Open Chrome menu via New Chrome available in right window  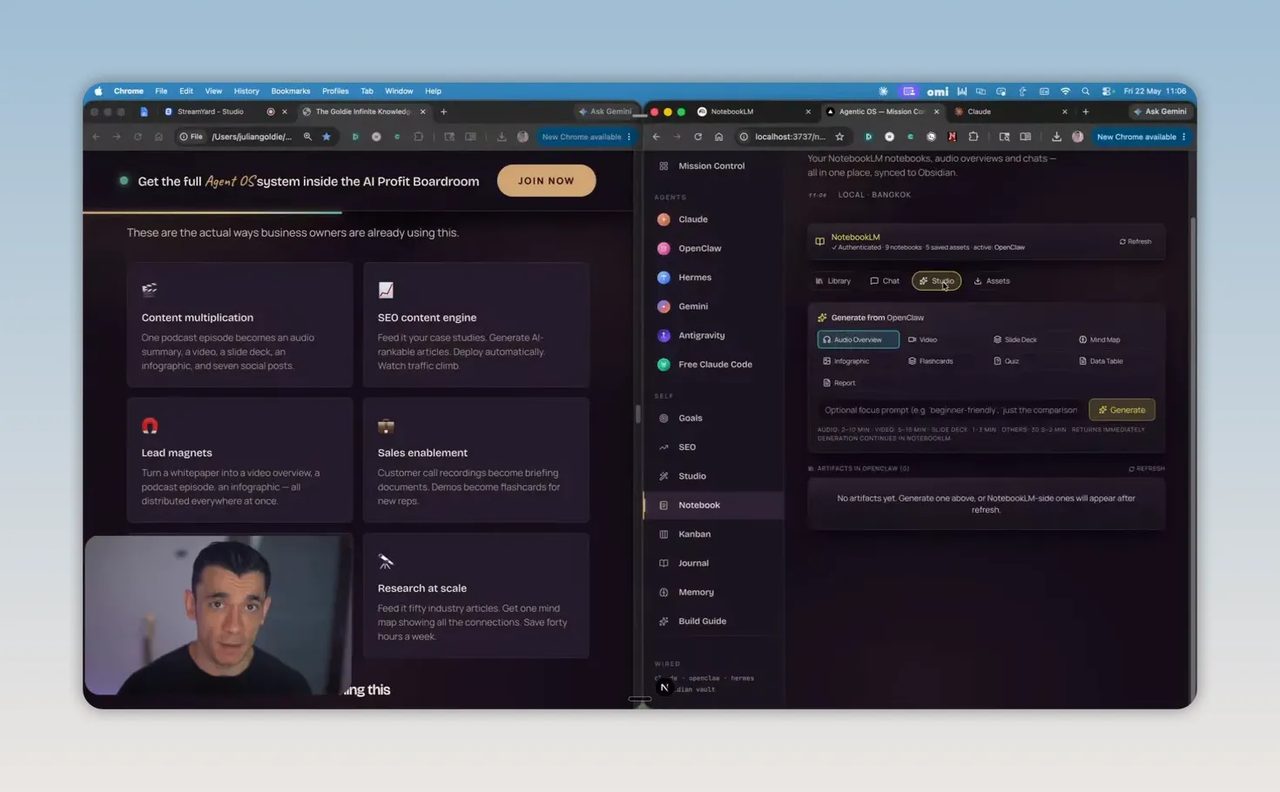1141,137
